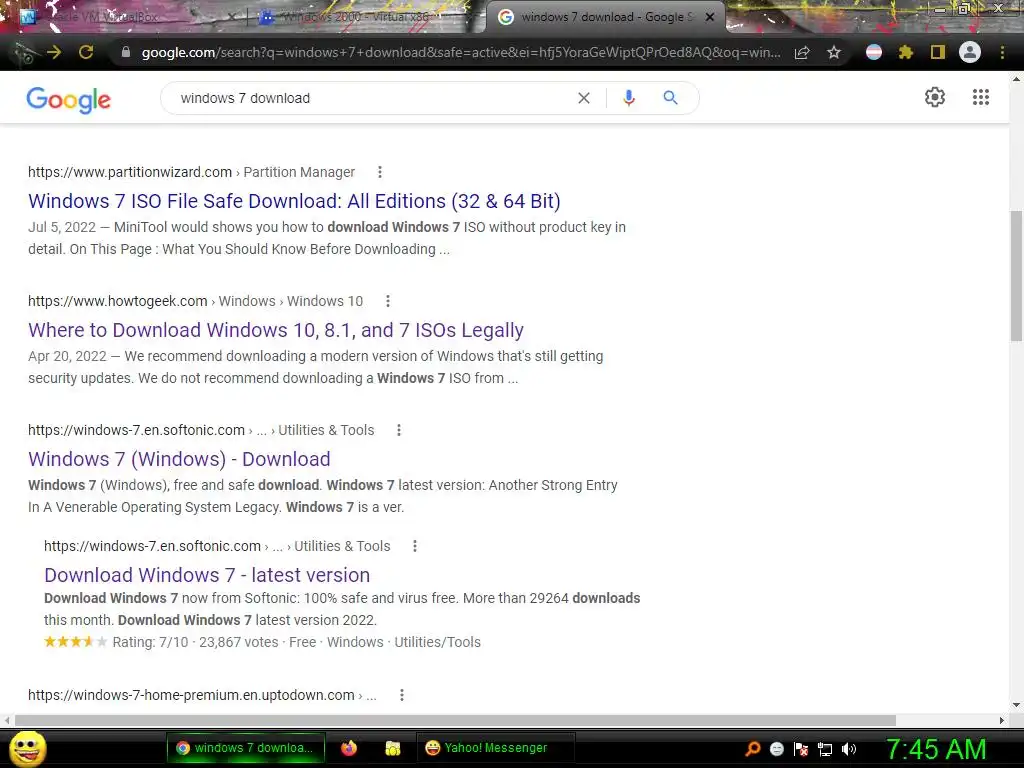Go to Google home via logo
The width and height of the screenshot is (1024, 768).
tap(69, 99)
